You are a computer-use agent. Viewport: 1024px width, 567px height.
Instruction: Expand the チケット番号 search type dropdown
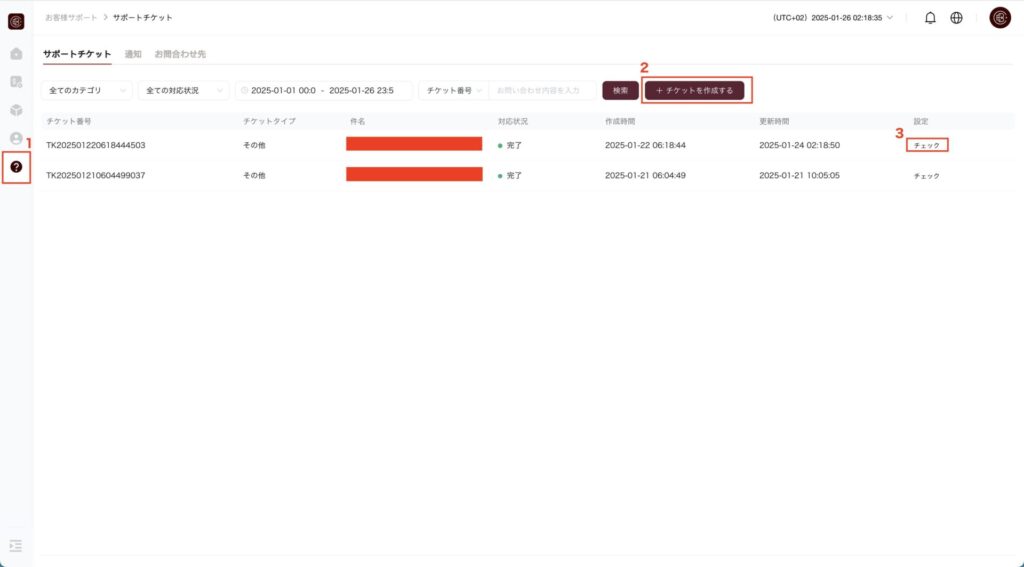pos(453,91)
